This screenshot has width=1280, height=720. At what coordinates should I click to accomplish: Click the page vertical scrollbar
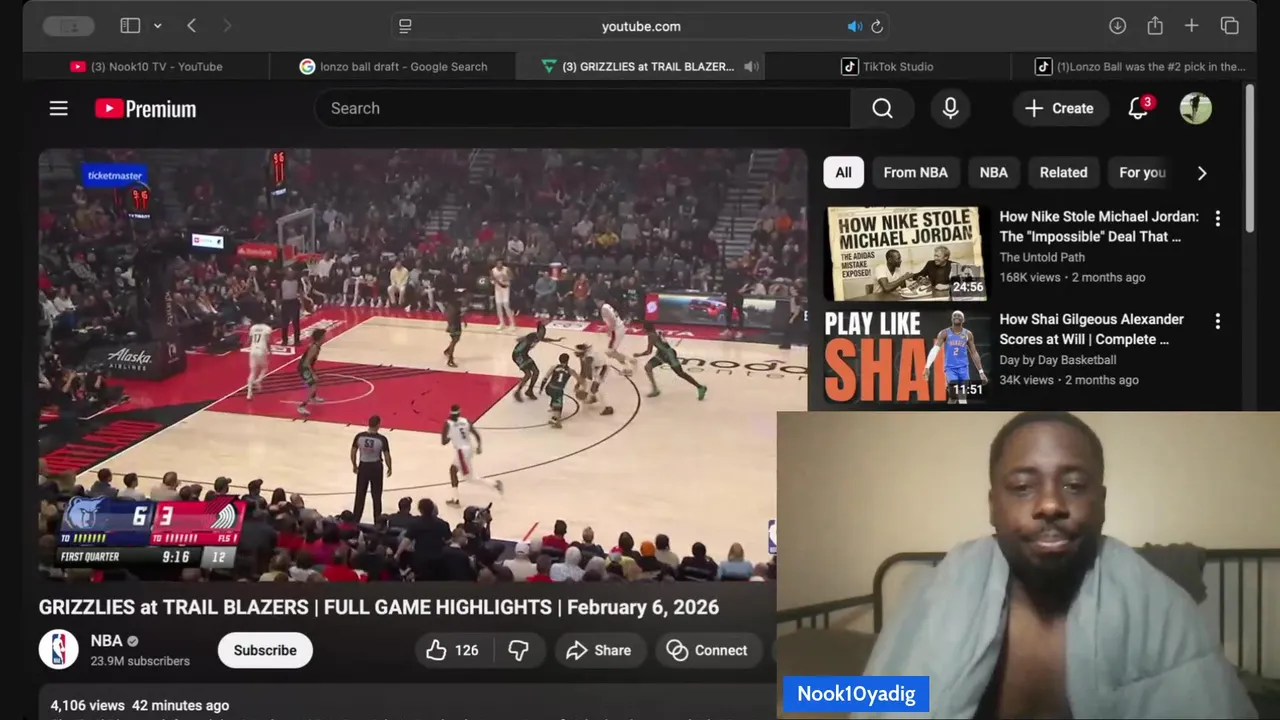(x=1249, y=160)
